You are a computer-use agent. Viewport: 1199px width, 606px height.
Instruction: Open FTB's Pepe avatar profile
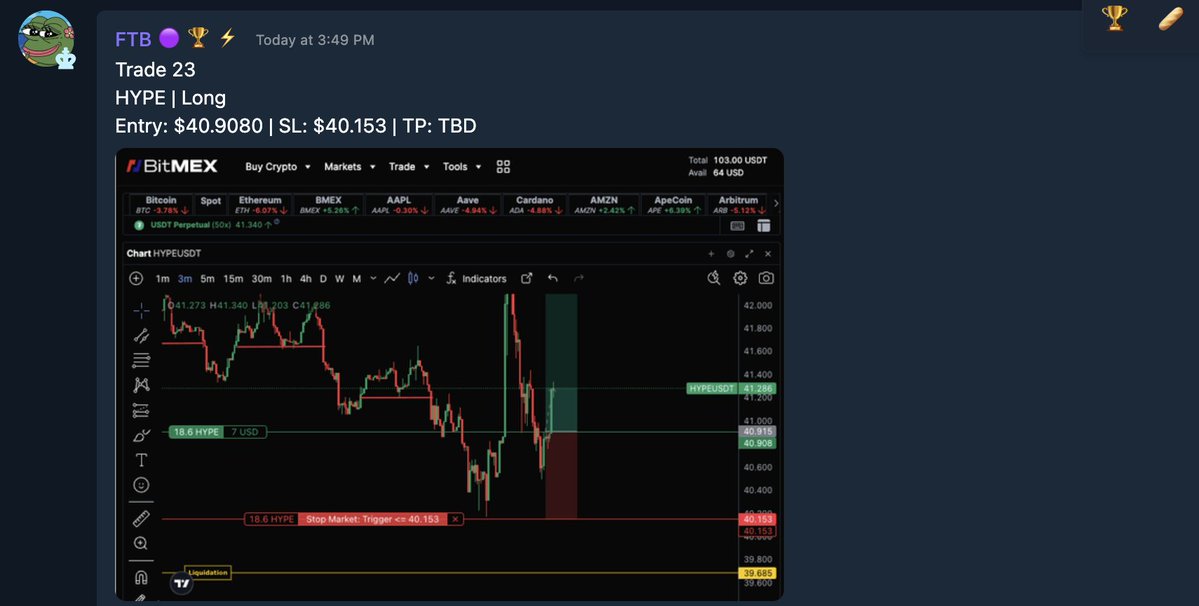46,39
